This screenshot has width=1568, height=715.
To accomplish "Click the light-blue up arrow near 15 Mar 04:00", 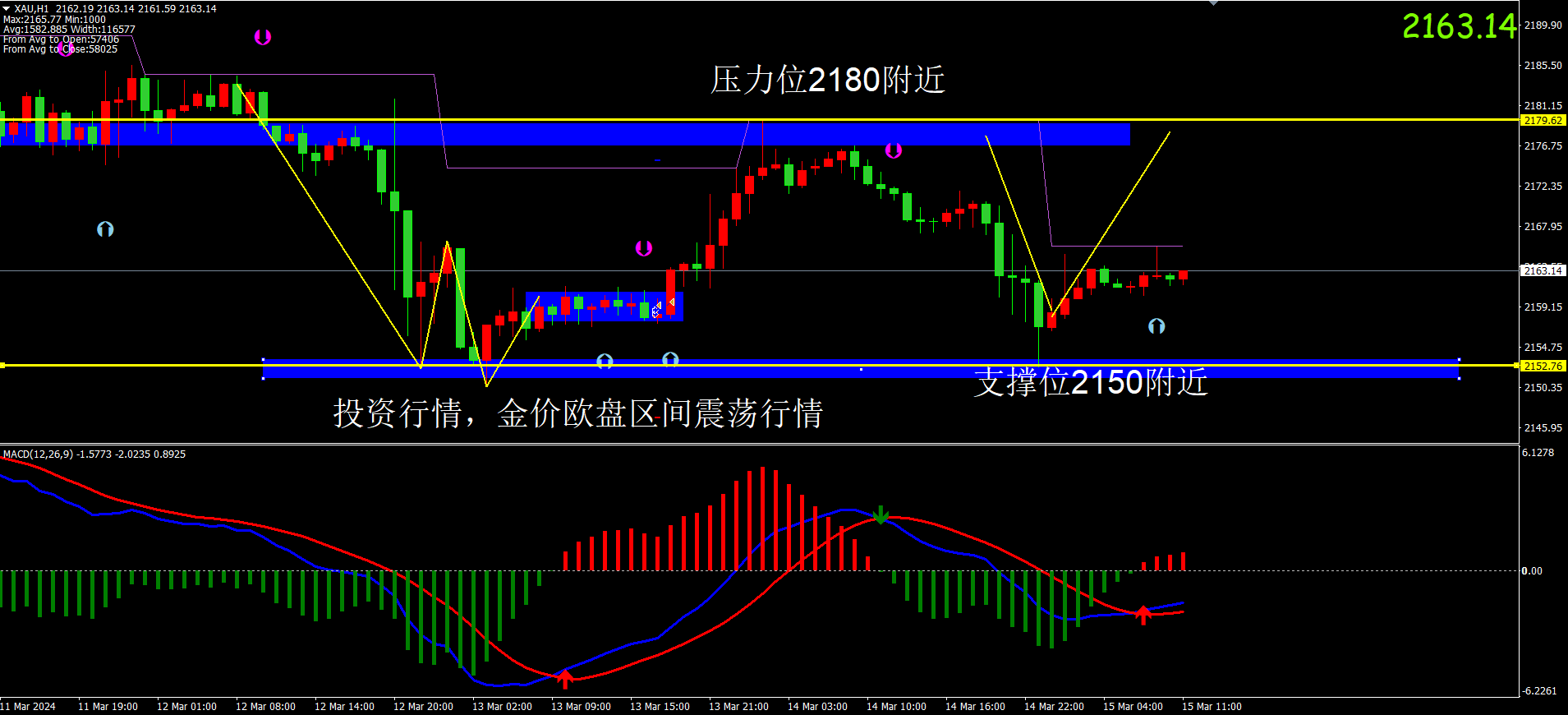I will (1156, 326).
